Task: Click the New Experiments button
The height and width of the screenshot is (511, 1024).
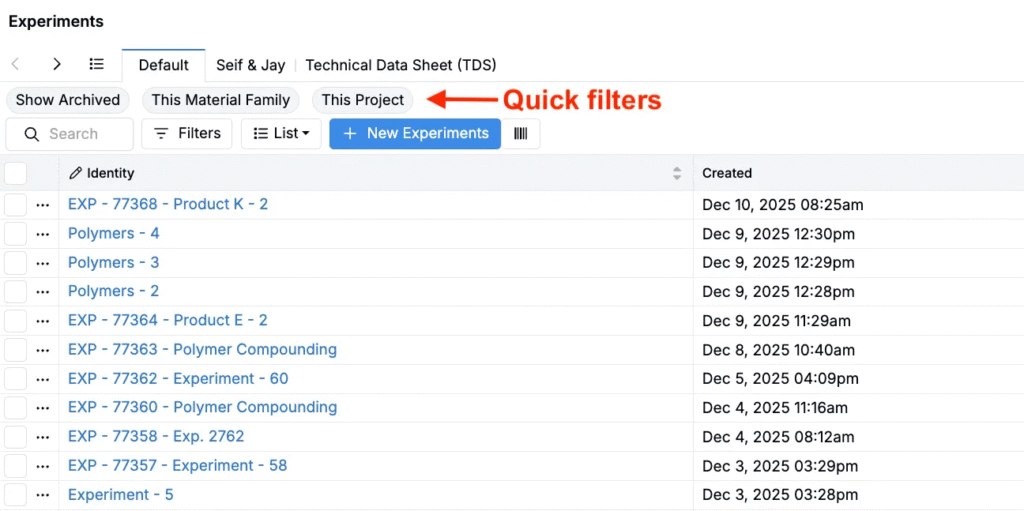Action: point(415,134)
